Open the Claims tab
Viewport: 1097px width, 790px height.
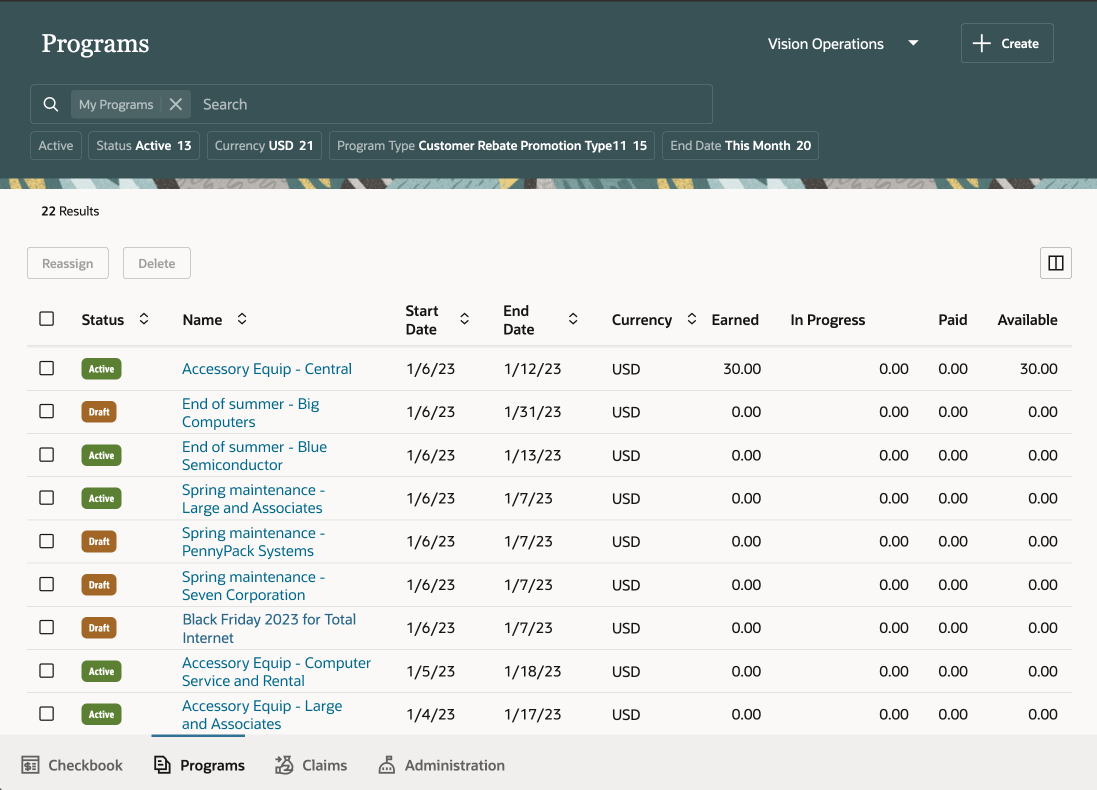tap(311, 765)
